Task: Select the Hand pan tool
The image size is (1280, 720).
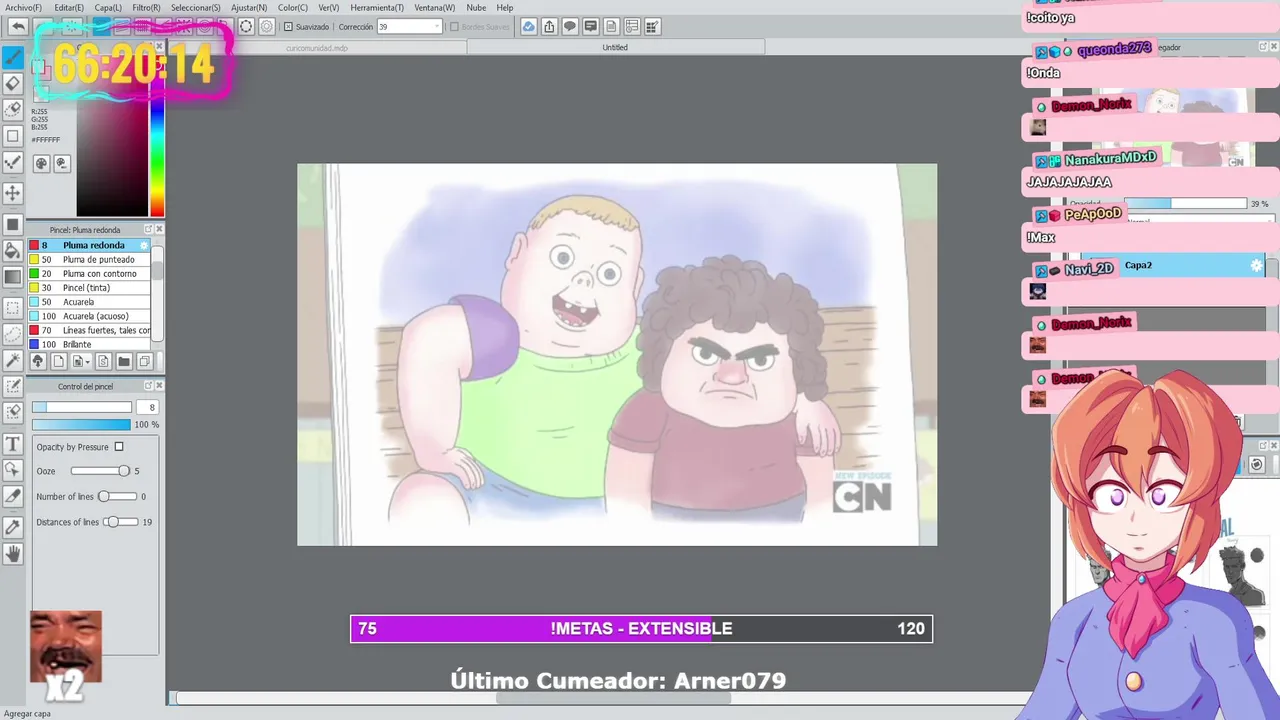Action: point(13,553)
